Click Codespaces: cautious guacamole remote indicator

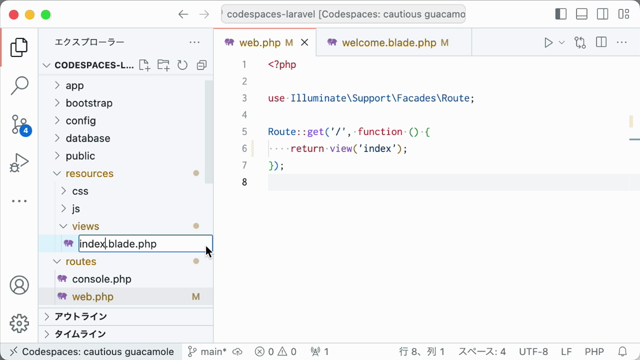tap(92, 352)
